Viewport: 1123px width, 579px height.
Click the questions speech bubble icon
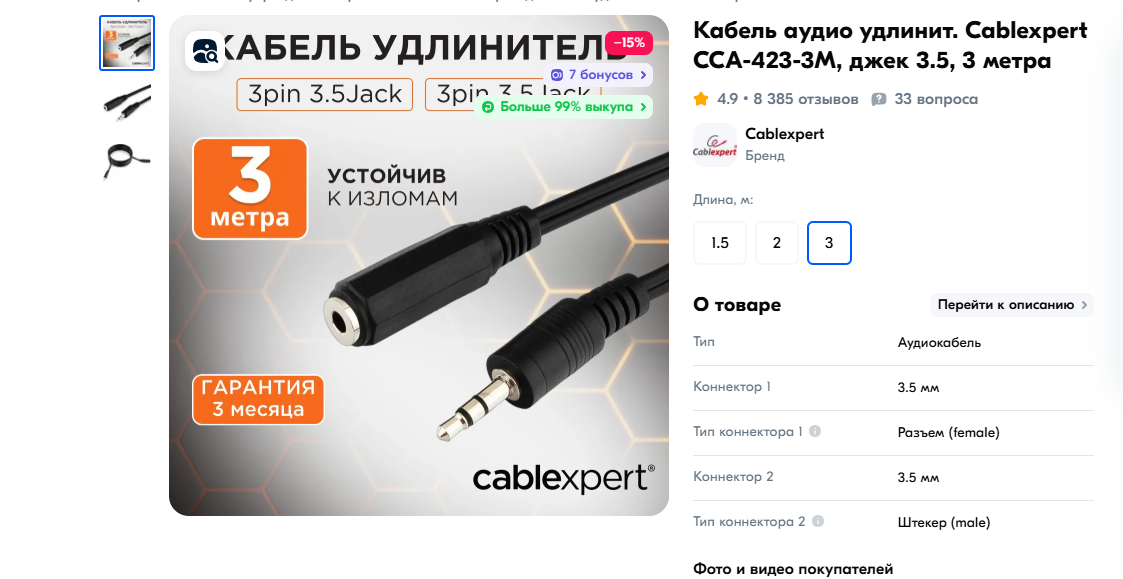(x=879, y=100)
